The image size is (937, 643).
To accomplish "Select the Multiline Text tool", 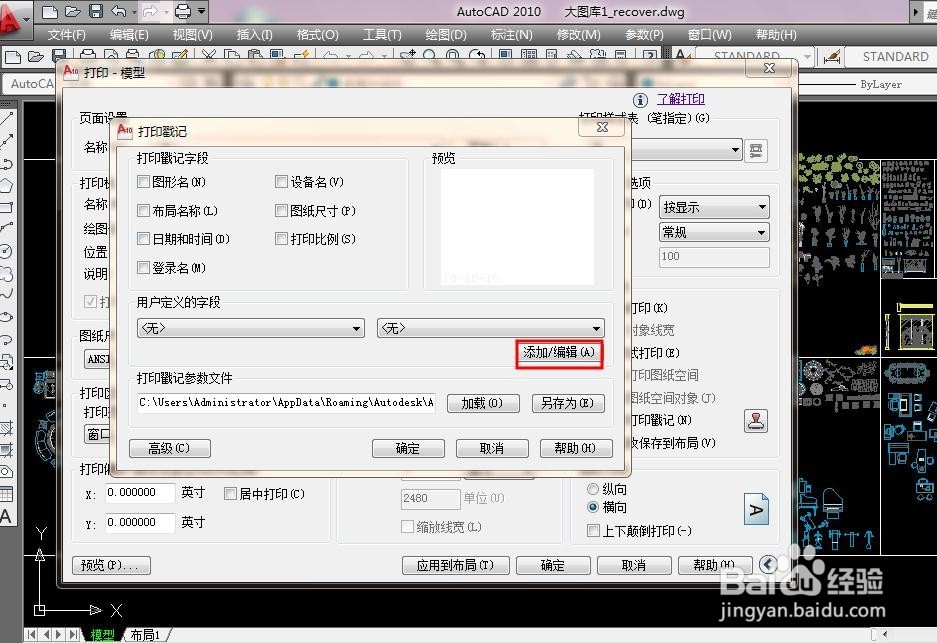I will pos(7,516).
